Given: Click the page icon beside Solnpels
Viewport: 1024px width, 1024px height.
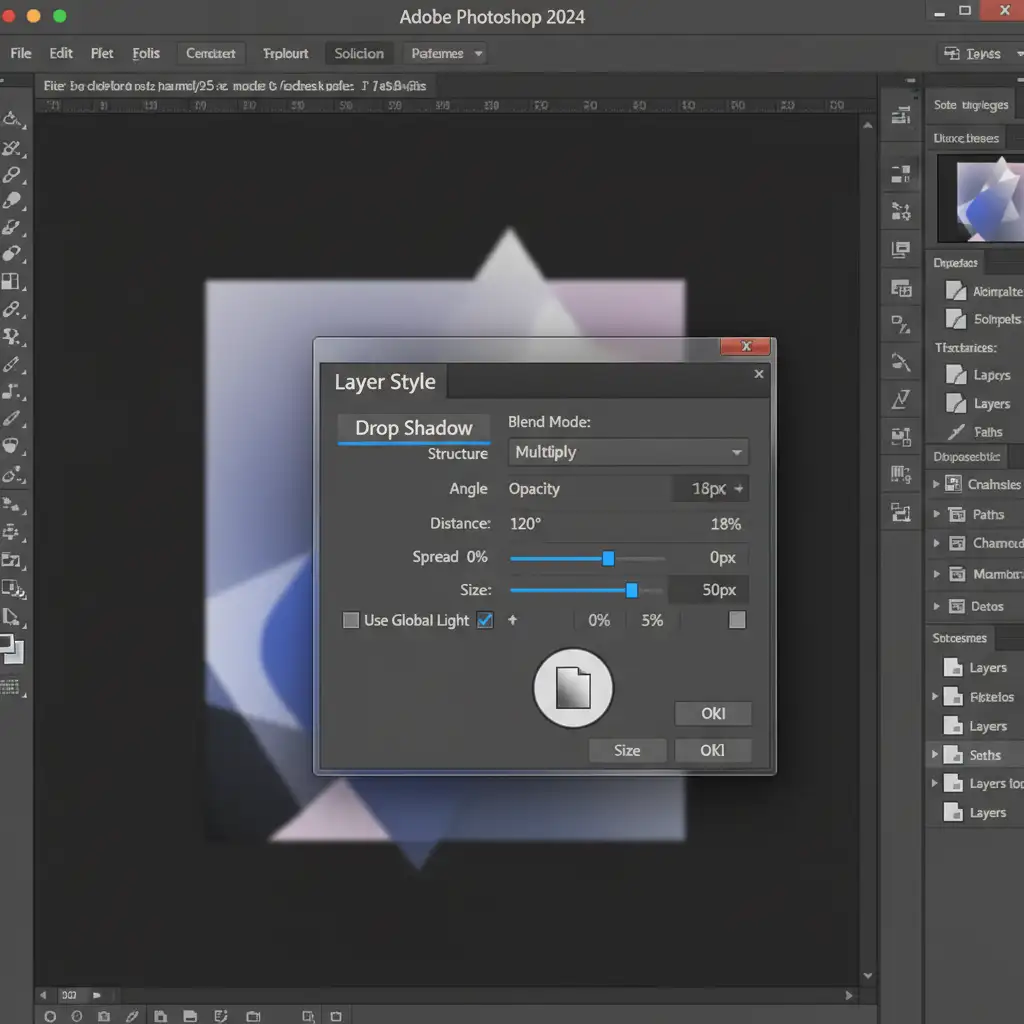Looking at the screenshot, I should pyautogui.click(x=955, y=319).
